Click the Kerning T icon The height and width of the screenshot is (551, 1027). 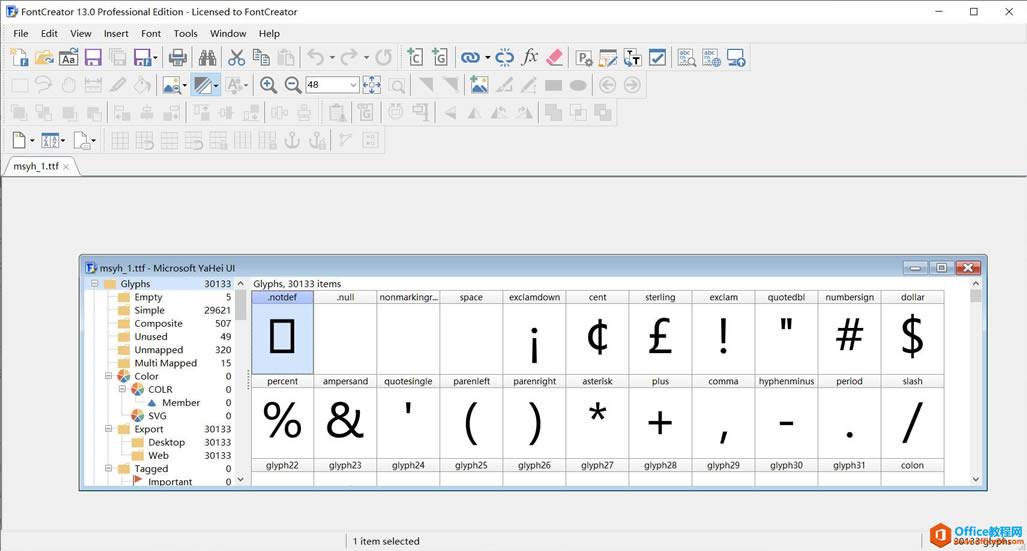tap(632, 58)
